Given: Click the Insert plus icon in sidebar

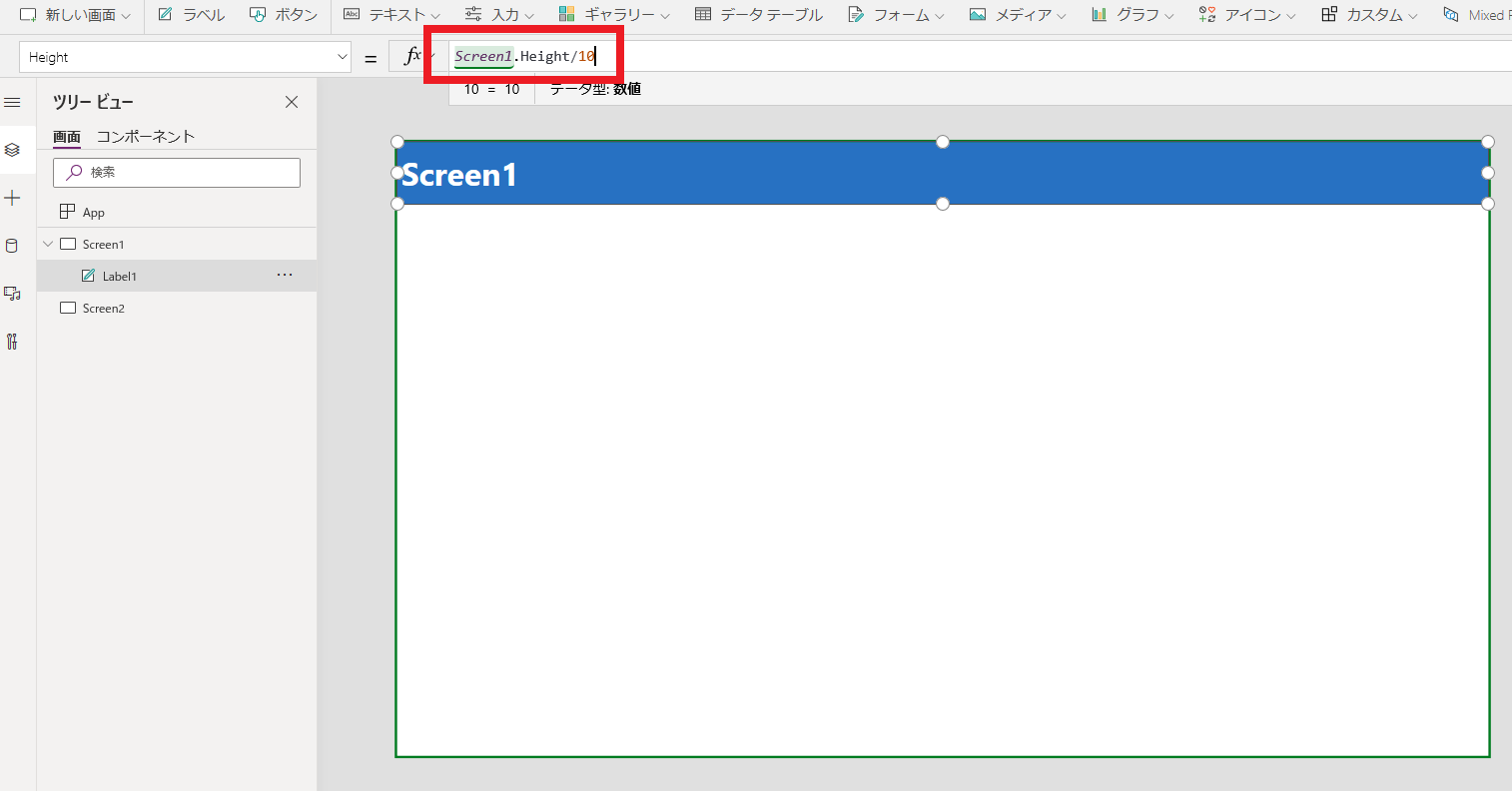Looking at the screenshot, I should [x=12, y=198].
